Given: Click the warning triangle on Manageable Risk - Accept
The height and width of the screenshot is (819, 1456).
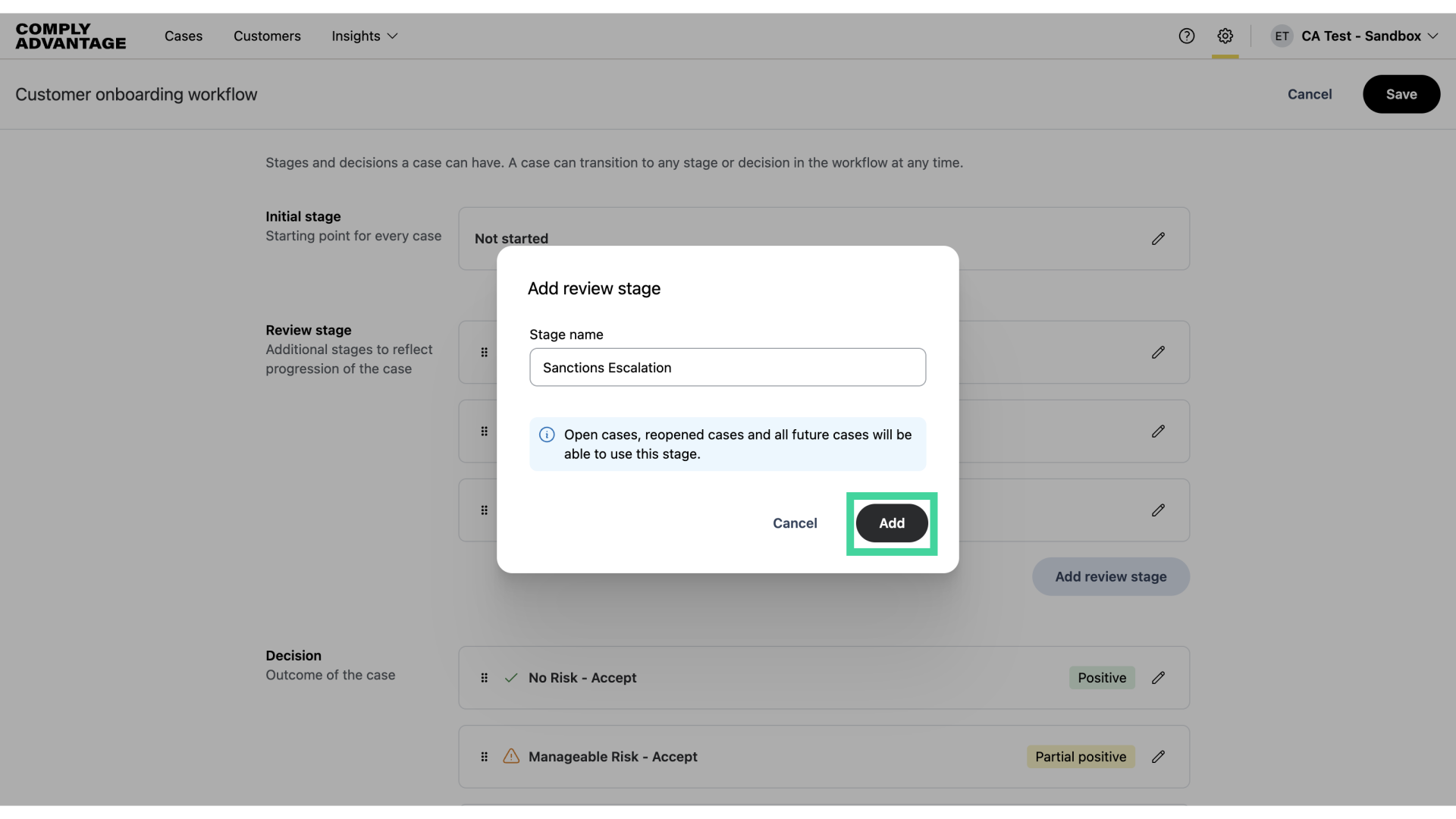Looking at the screenshot, I should (x=511, y=756).
